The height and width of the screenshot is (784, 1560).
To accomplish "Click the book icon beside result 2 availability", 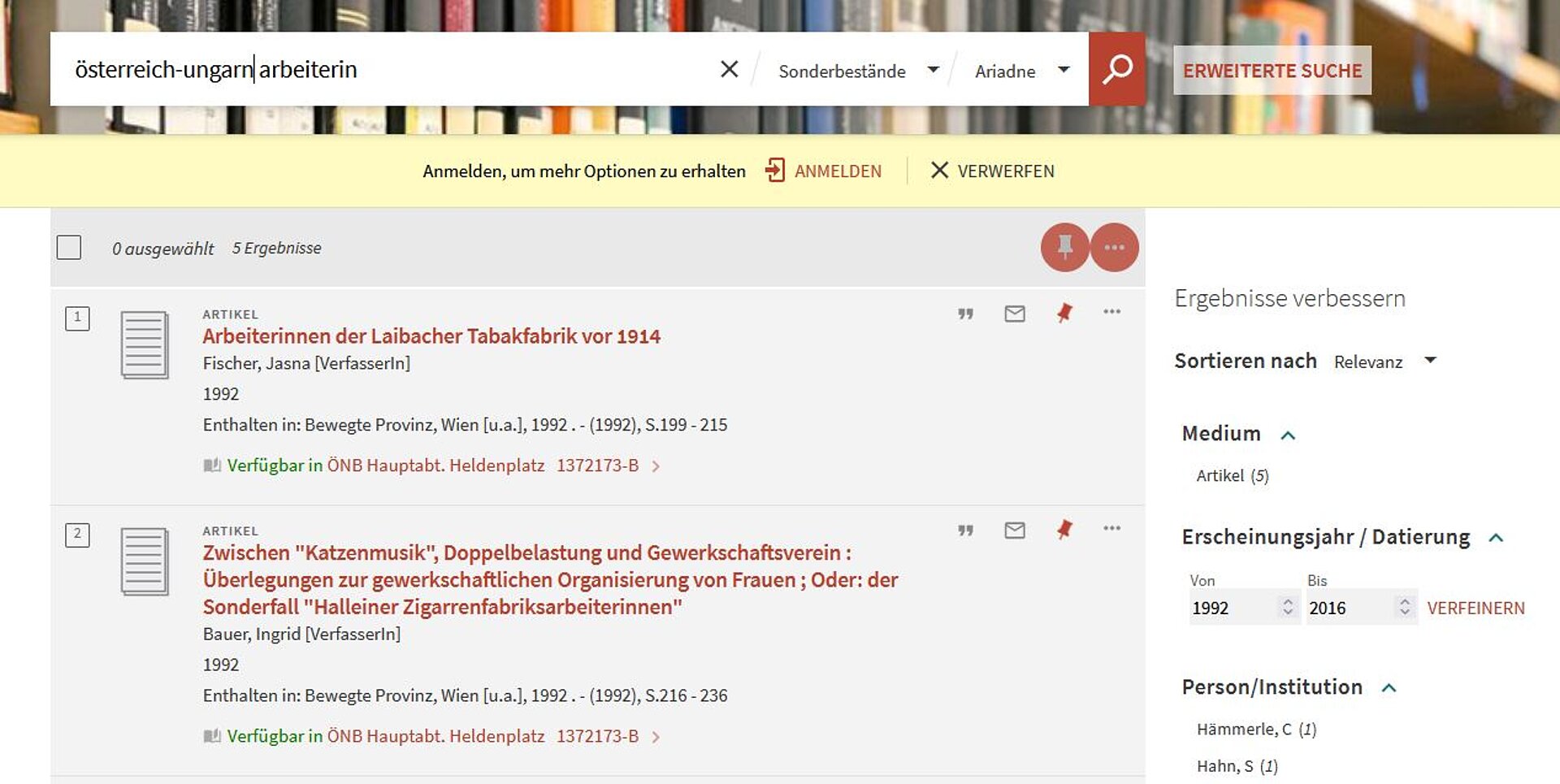I will pos(212,736).
